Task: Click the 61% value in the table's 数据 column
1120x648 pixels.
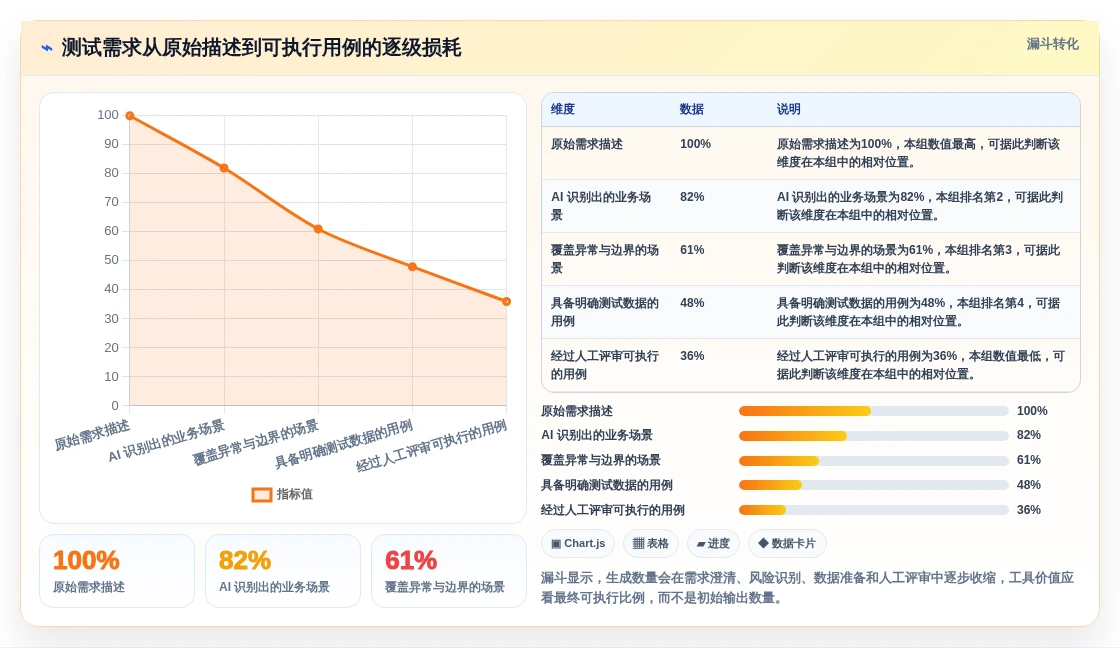Action: click(692, 250)
